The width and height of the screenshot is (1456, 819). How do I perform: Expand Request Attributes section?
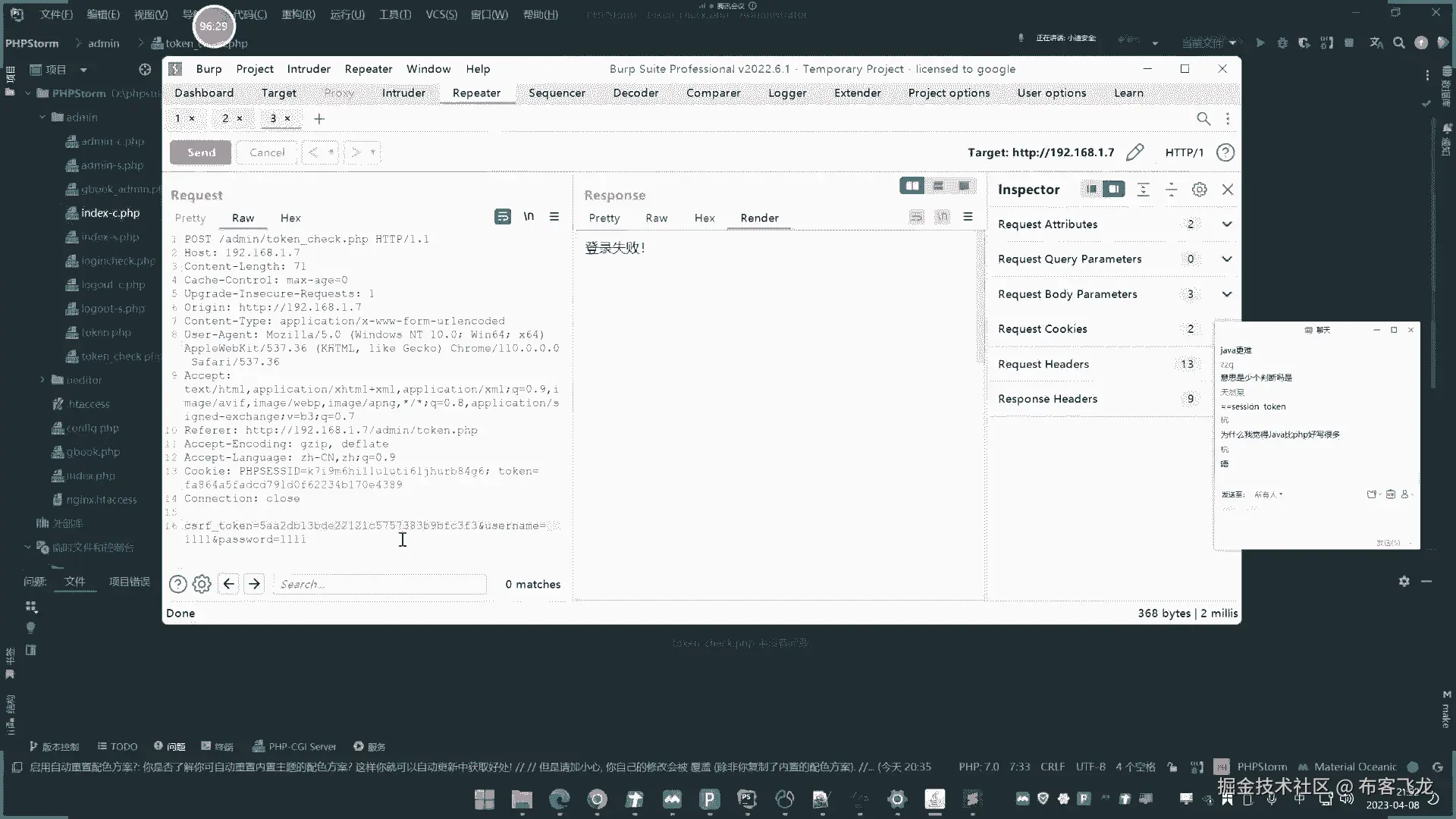point(1226,224)
